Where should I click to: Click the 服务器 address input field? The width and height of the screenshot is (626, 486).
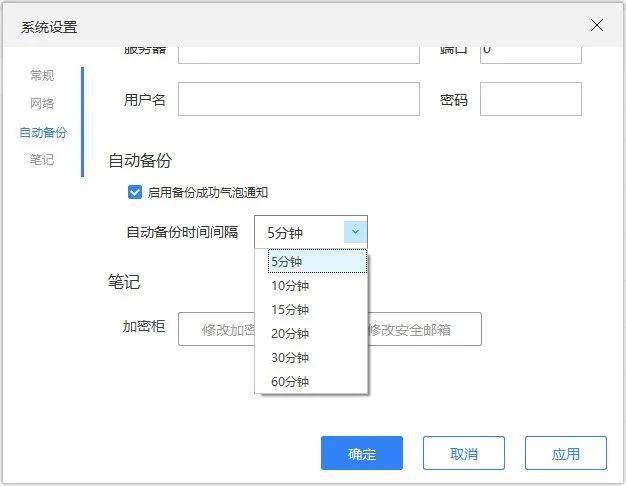(x=299, y=55)
